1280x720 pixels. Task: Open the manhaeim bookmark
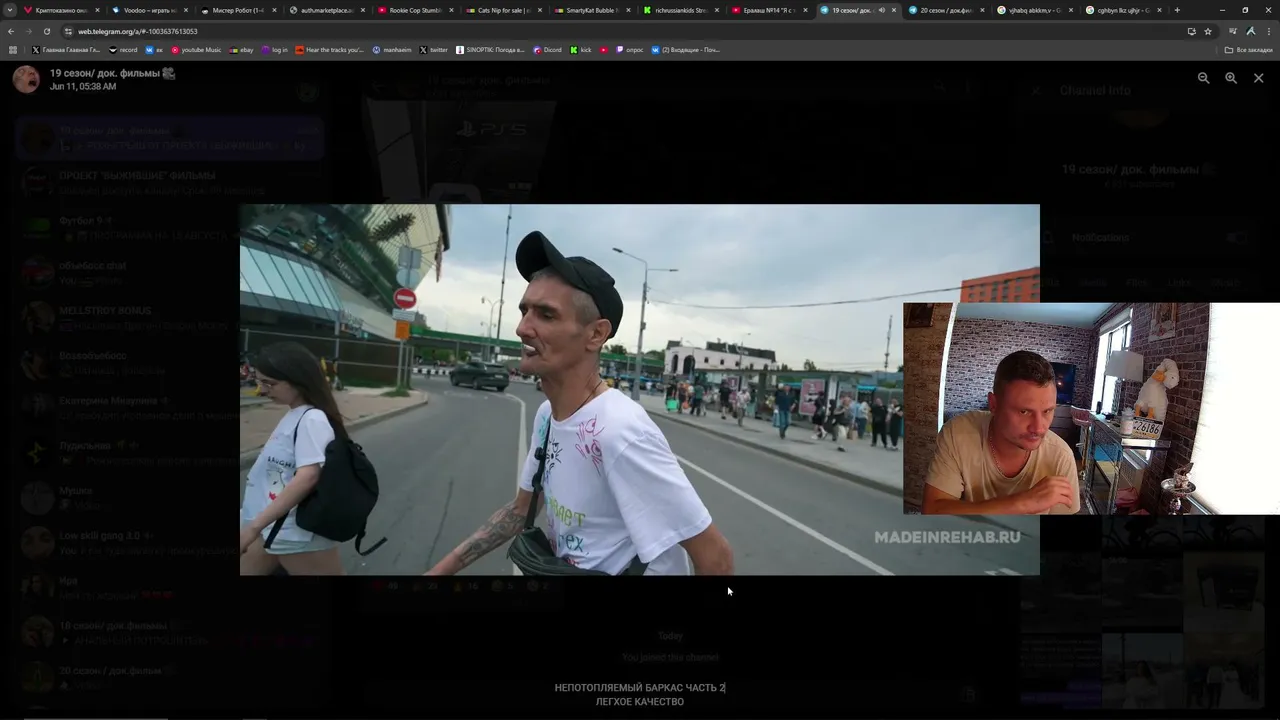[392, 50]
